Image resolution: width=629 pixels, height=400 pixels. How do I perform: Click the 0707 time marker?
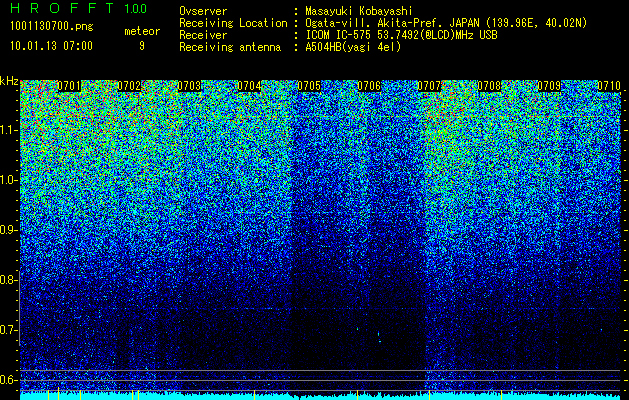(x=429, y=86)
